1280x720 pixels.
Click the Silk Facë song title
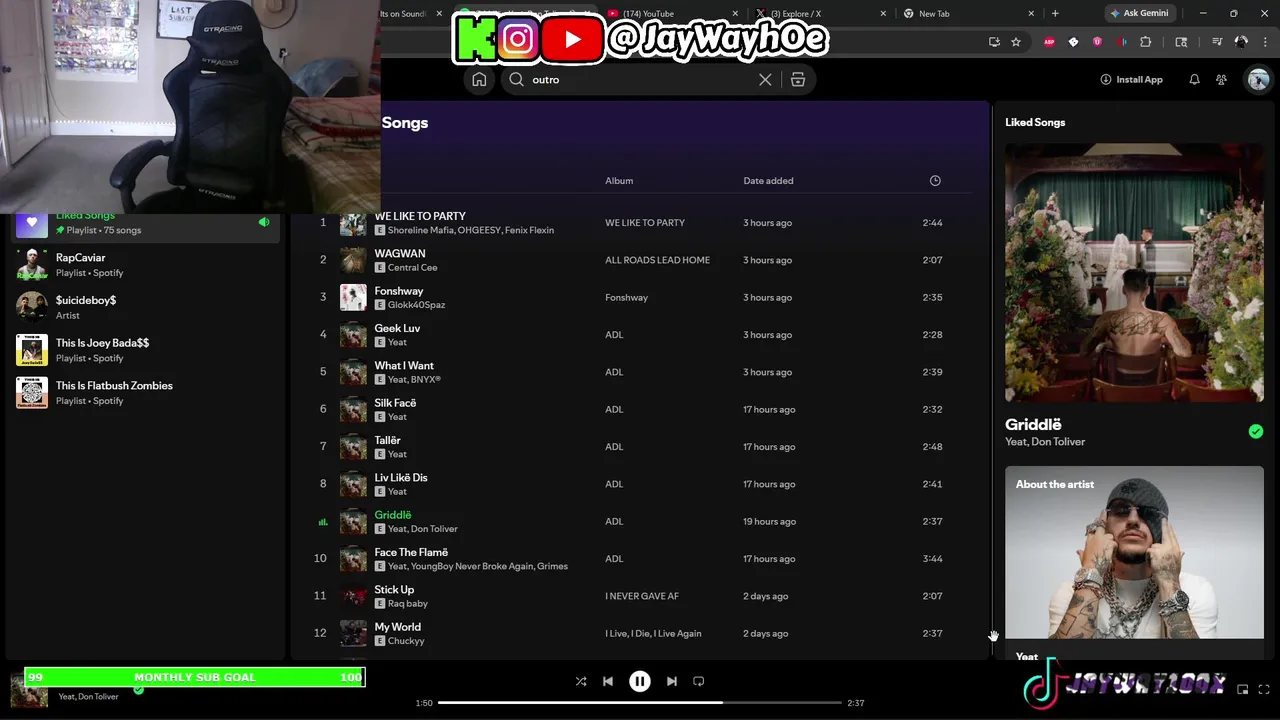tap(395, 403)
